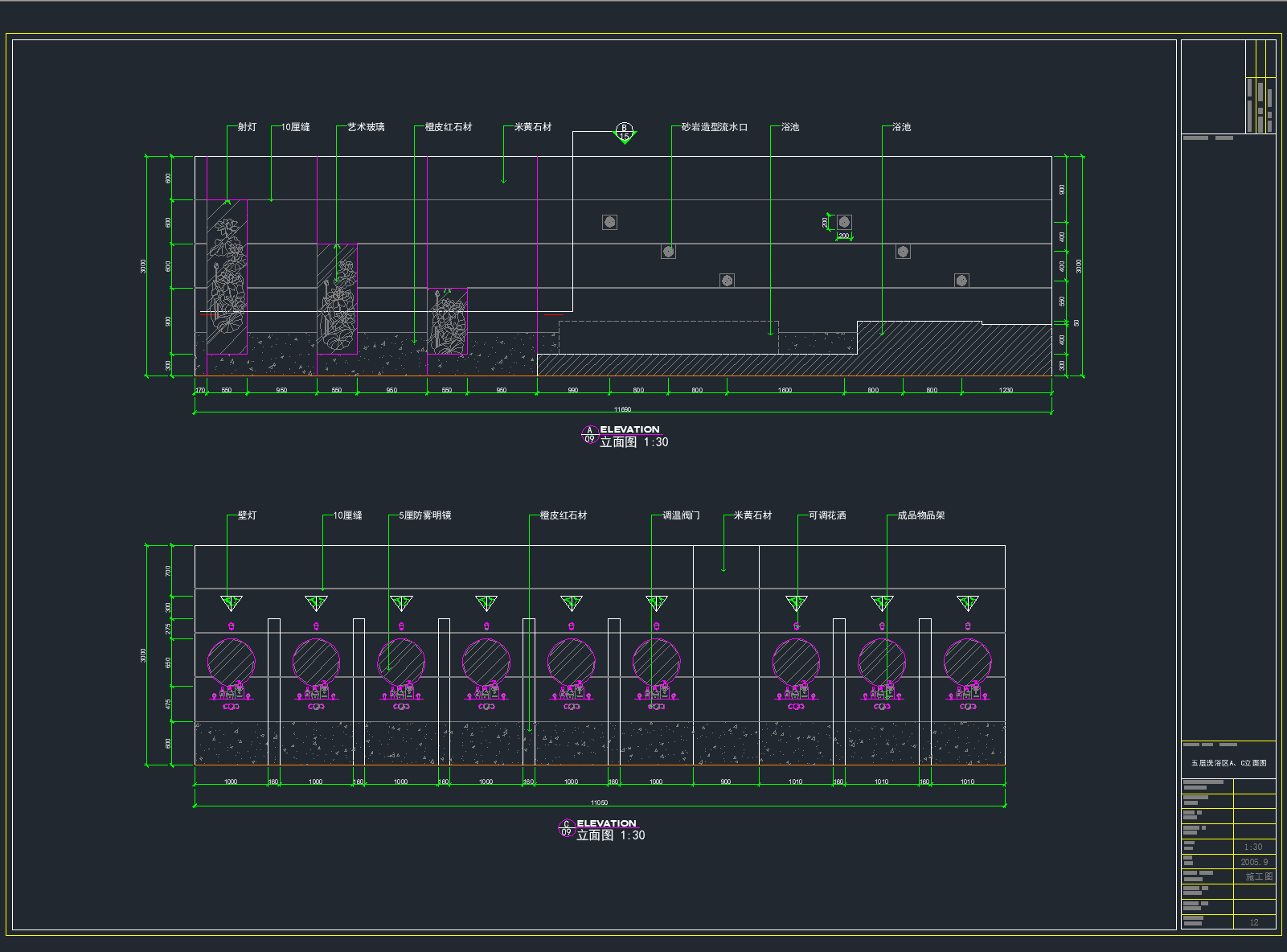Click 10厘缝 label in the bottom elevation
The image size is (1287, 952).
click(347, 515)
